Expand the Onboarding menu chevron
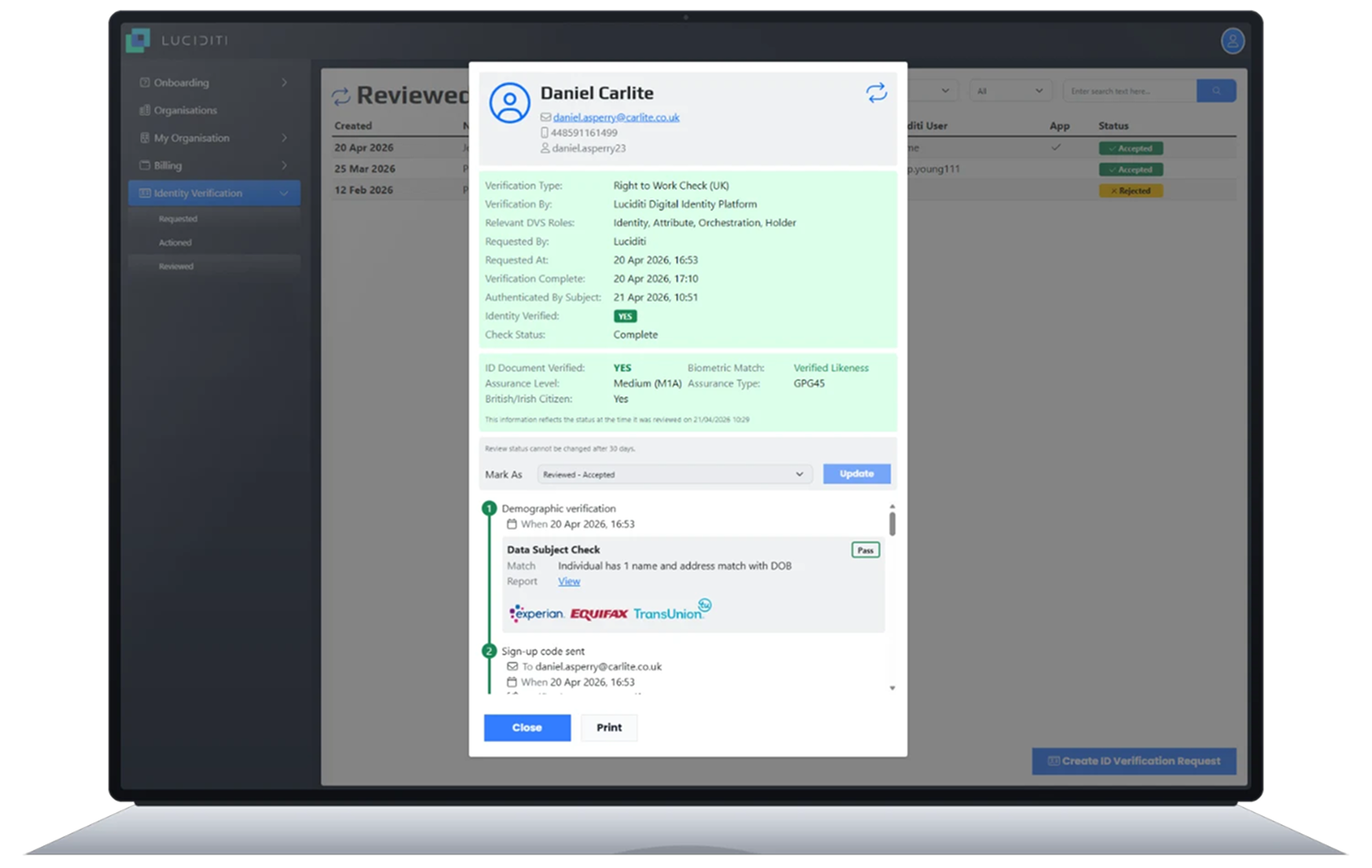The image size is (1372, 868). (284, 82)
